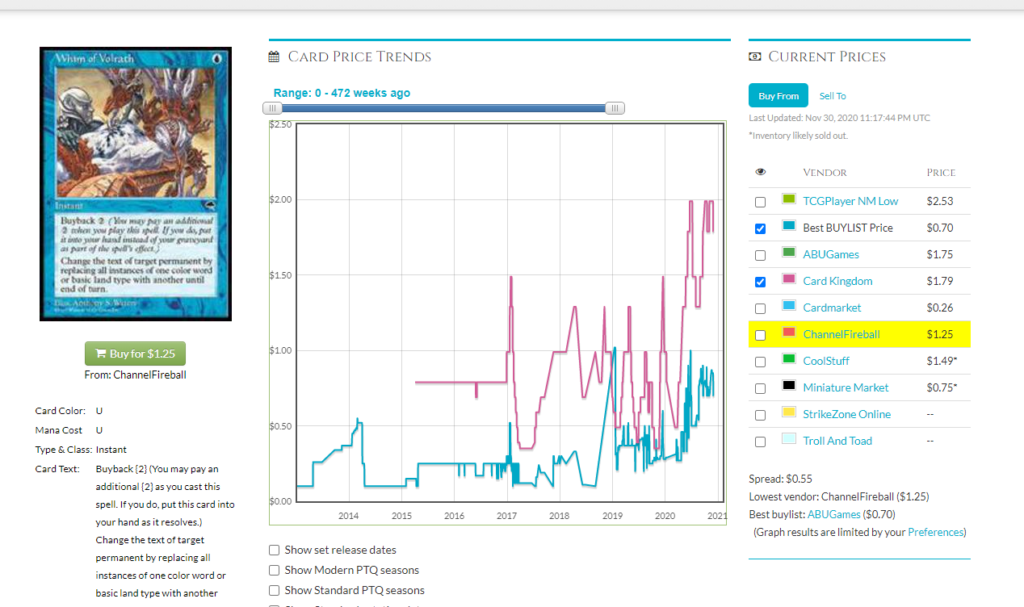Image resolution: width=1024 pixels, height=607 pixels.
Task: Click the Price column header
Action: pyautogui.click(x=940, y=172)
